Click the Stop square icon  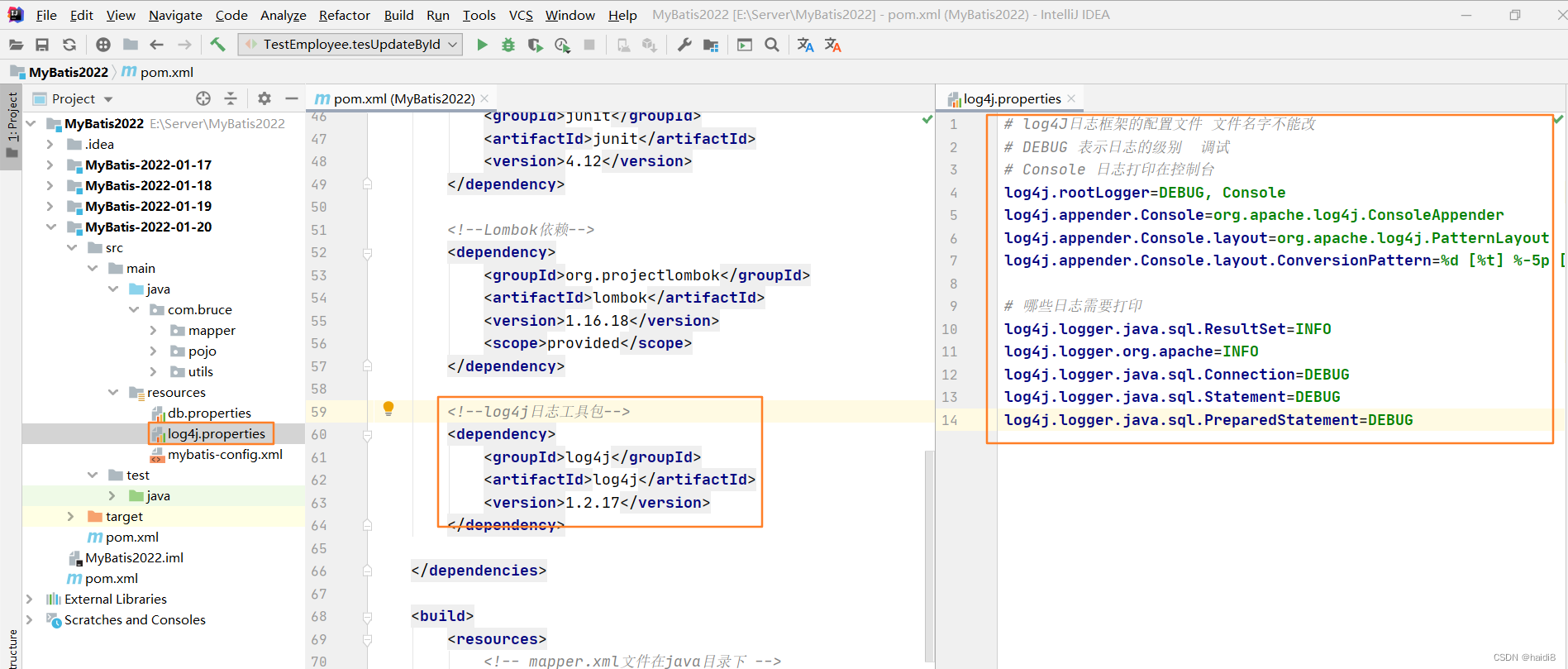589,45
